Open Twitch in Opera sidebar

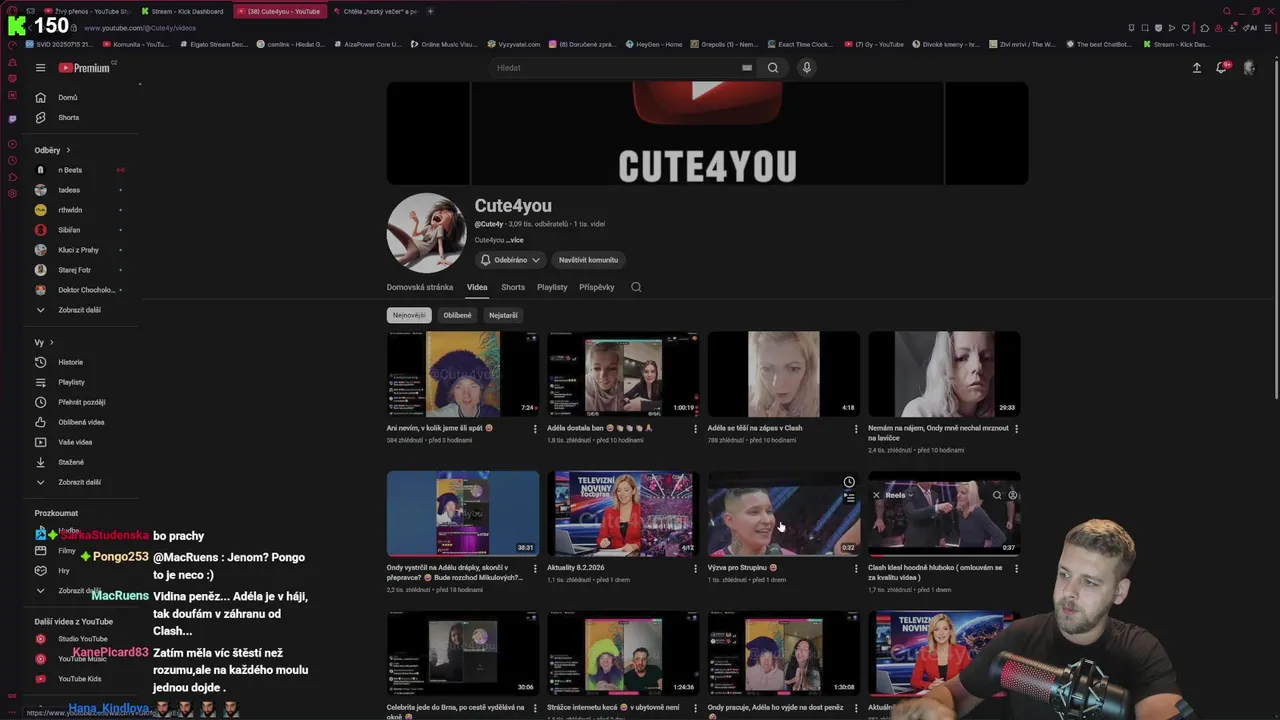(x=12, y=118)
